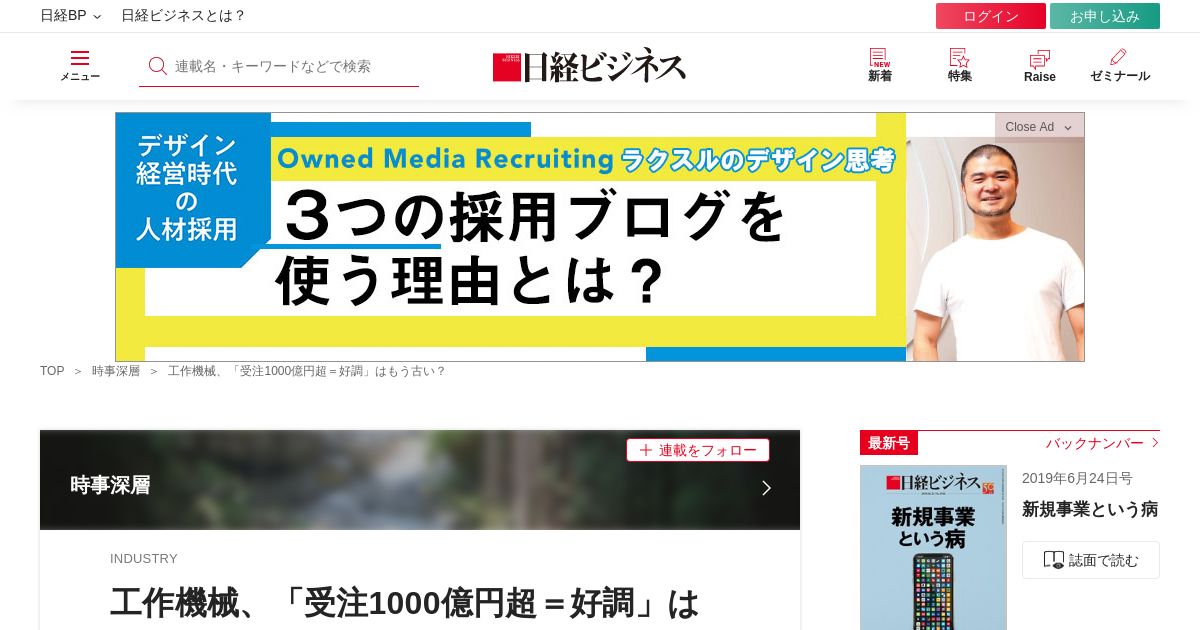Click the 日経ビジネス logo
The height and width of the screenshot is (630, 1200).
(589, 66)
